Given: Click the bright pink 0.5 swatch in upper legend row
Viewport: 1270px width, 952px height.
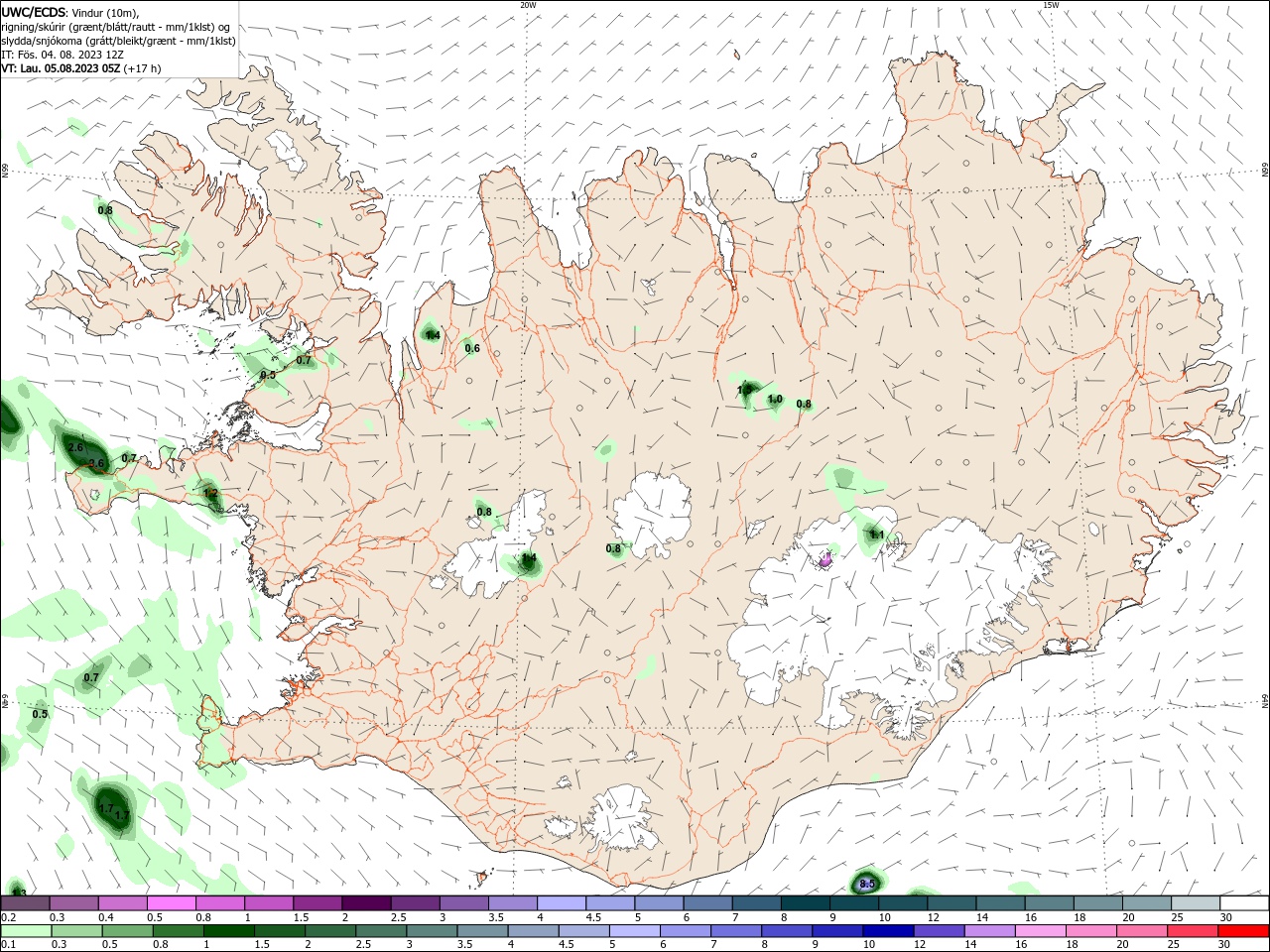Looking at the screenshot, I should (171, 902).
